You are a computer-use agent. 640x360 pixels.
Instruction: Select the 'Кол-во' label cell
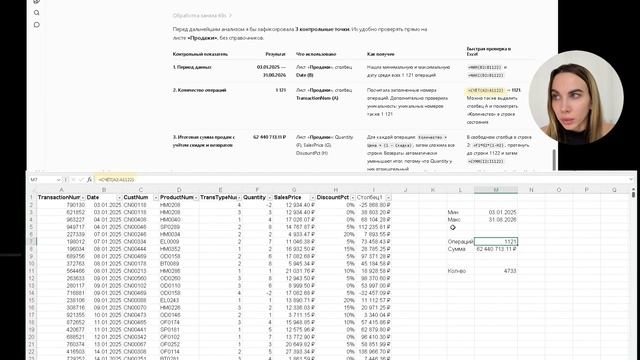point(460,271)
